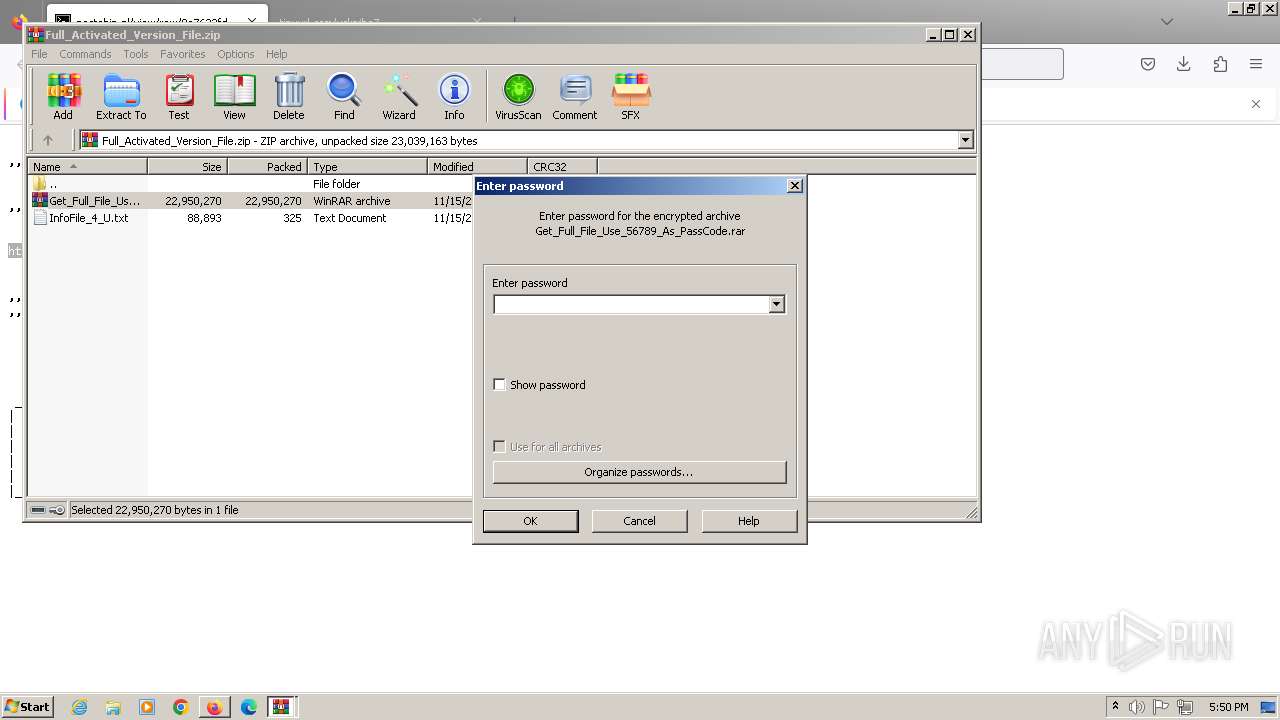Click the Enter password input field
1280x720 pixels.
(x=631, y=304)
